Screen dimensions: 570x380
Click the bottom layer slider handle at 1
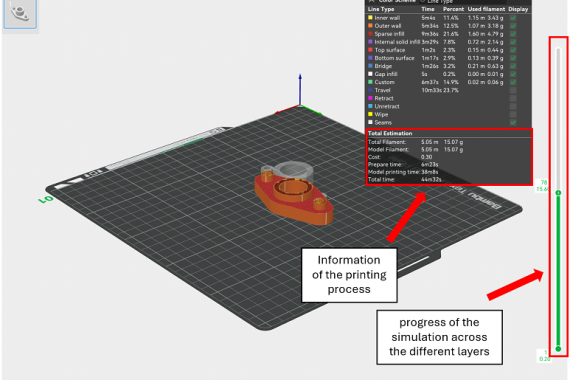[x=558, y=349]
